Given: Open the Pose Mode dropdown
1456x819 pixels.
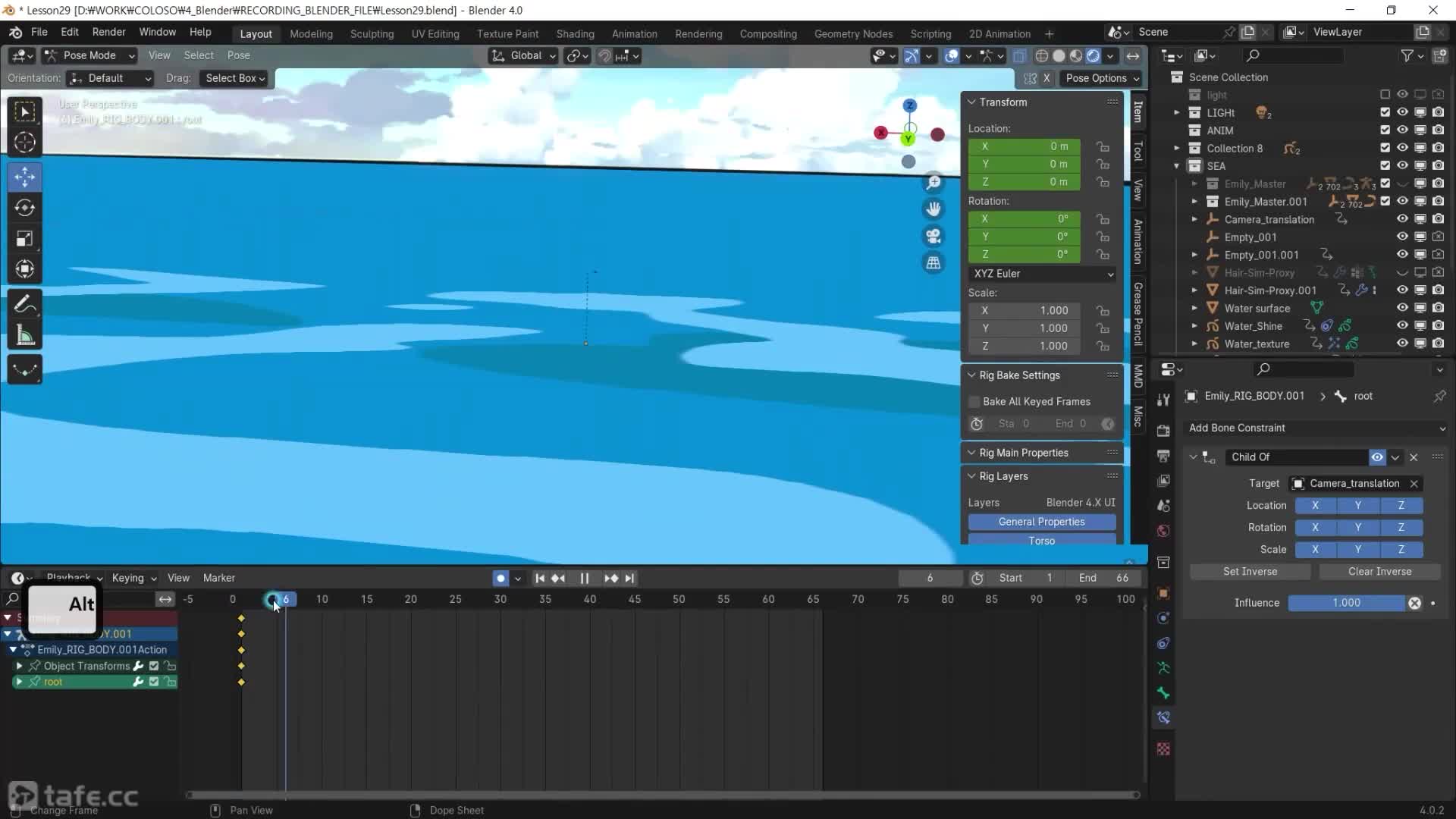Looking at the screenshot, I should pos(89,55).
